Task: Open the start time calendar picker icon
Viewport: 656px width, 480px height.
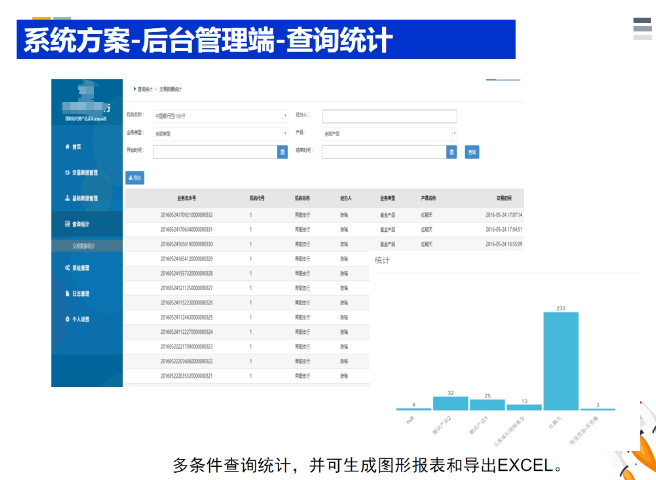Action: tap(282, 152)
